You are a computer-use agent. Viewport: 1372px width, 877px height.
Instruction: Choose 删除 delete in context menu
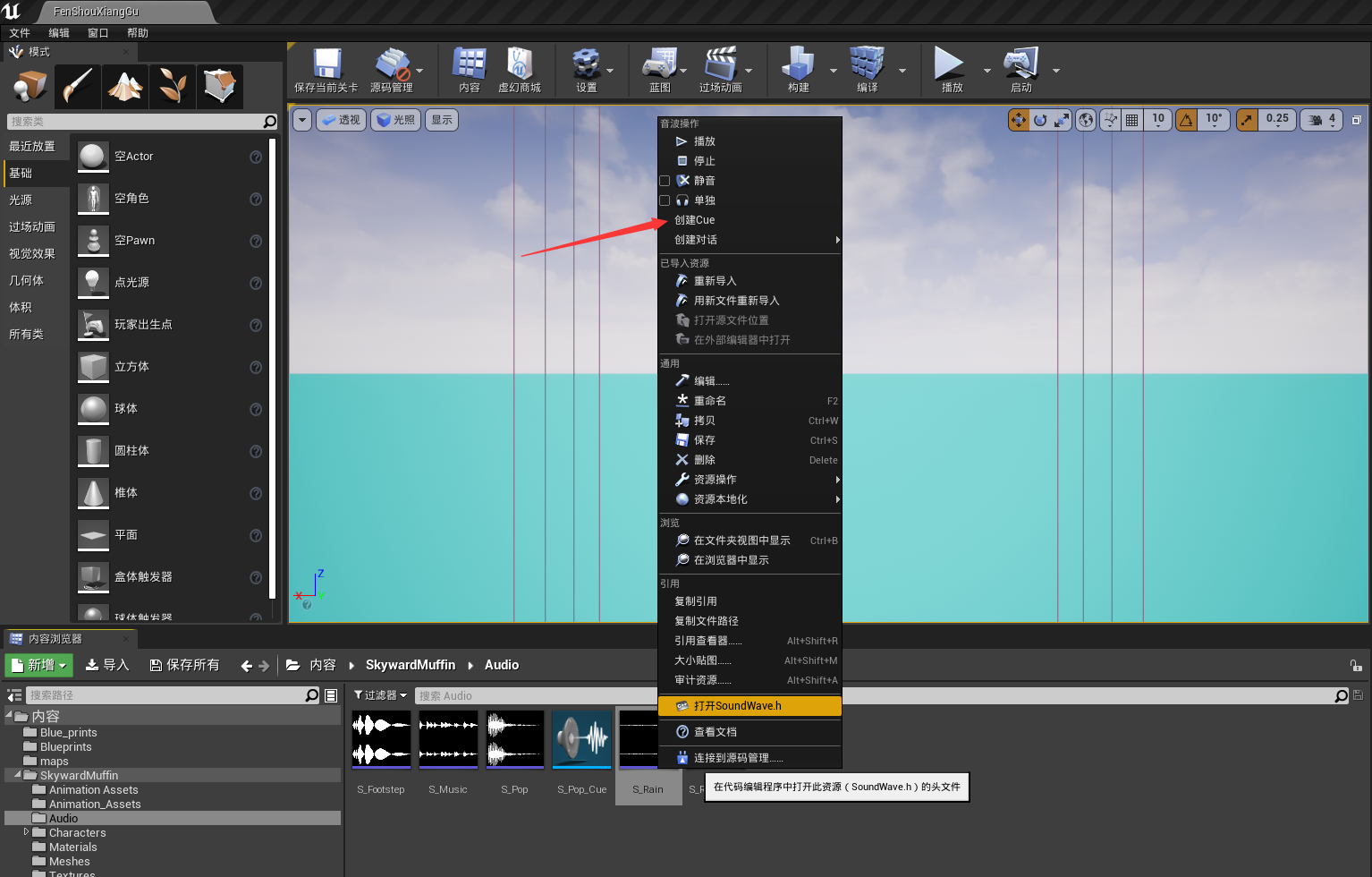click(750, 460)
